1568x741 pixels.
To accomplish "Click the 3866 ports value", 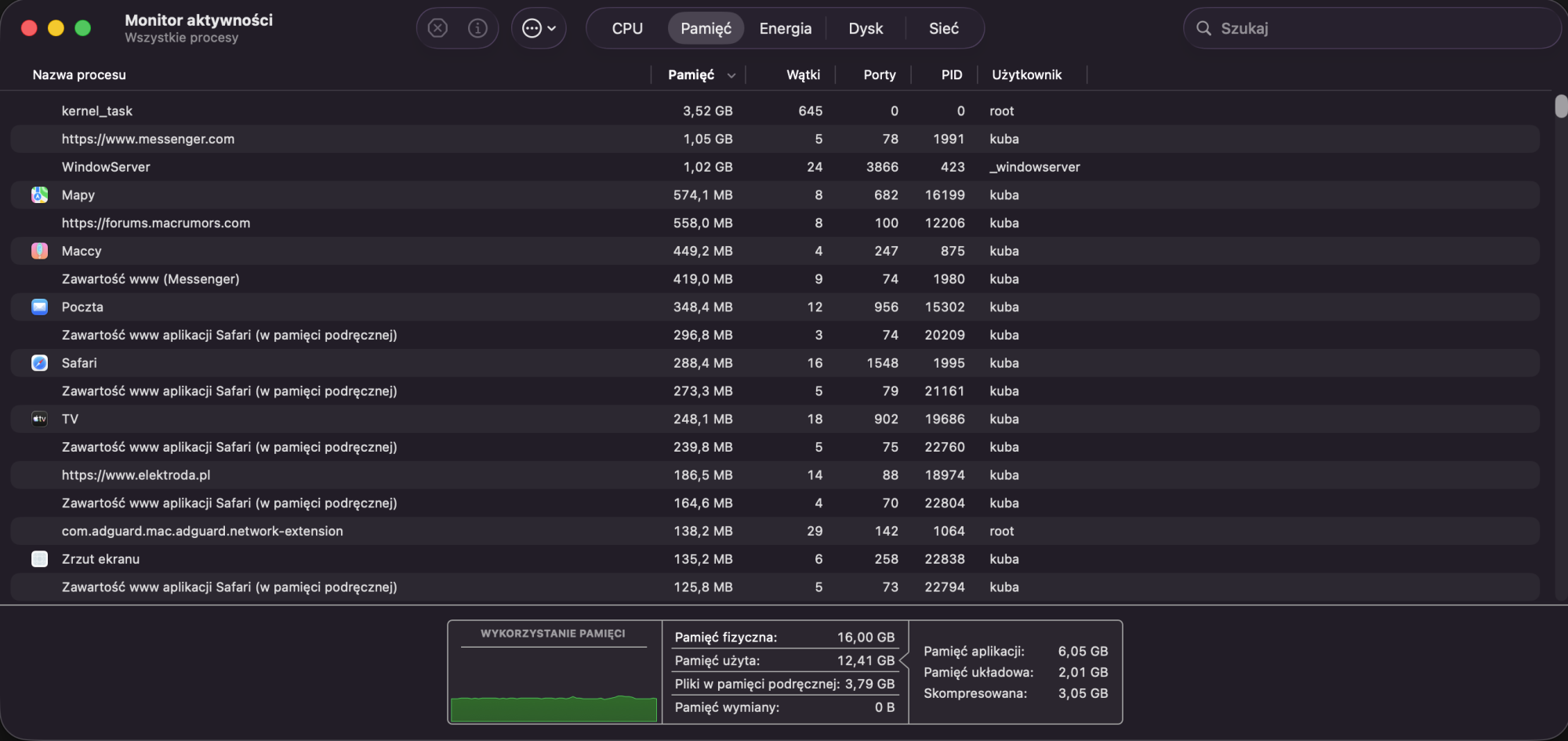I will [x=882, y=167].
